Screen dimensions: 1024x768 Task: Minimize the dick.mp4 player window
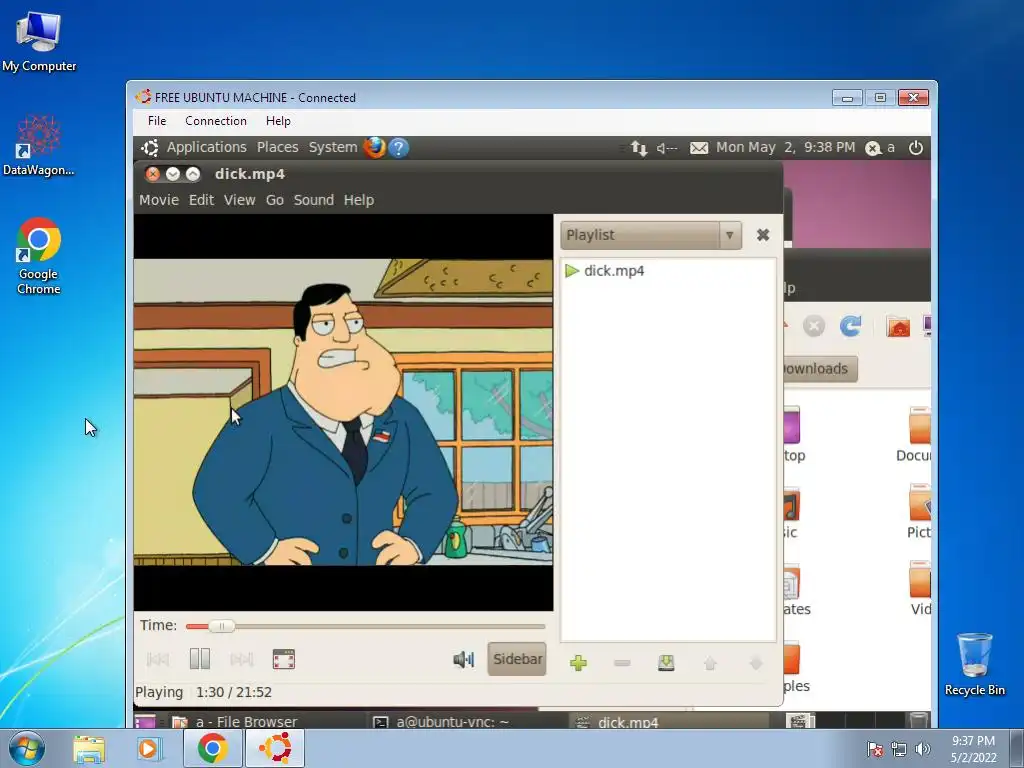coord(172,174)
